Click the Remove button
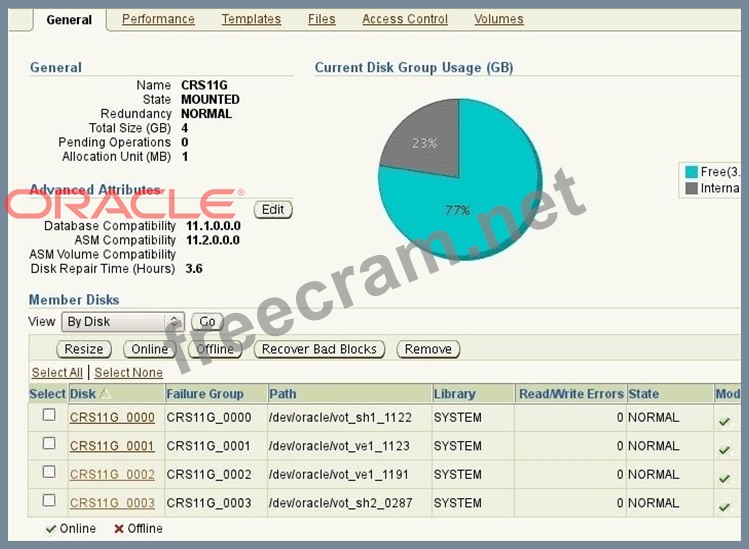This screenshot has width=749, height=549. coord(428,349)
